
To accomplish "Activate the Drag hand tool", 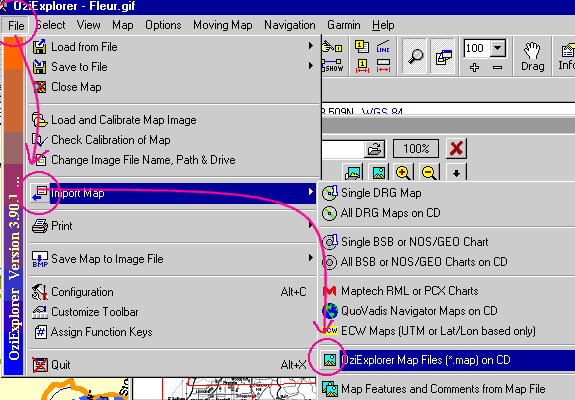I will pyautogui.click(x=532, y=56).
